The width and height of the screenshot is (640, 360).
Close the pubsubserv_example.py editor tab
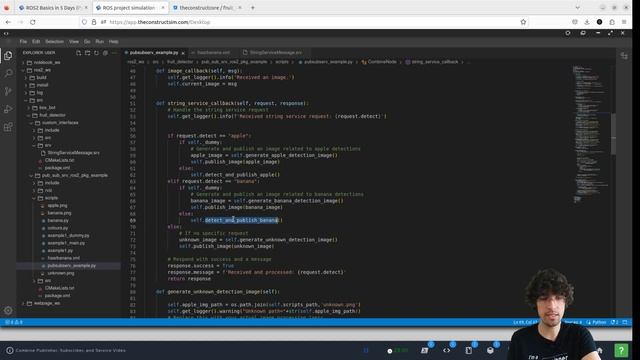click(x=183, y=53)
